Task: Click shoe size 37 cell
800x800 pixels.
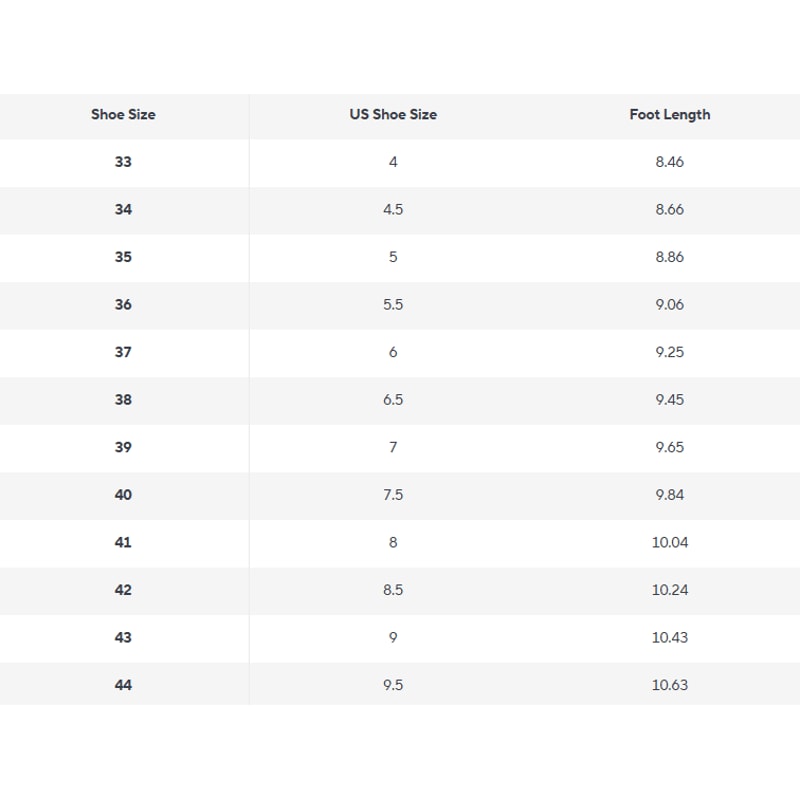Action: [123, 352]
